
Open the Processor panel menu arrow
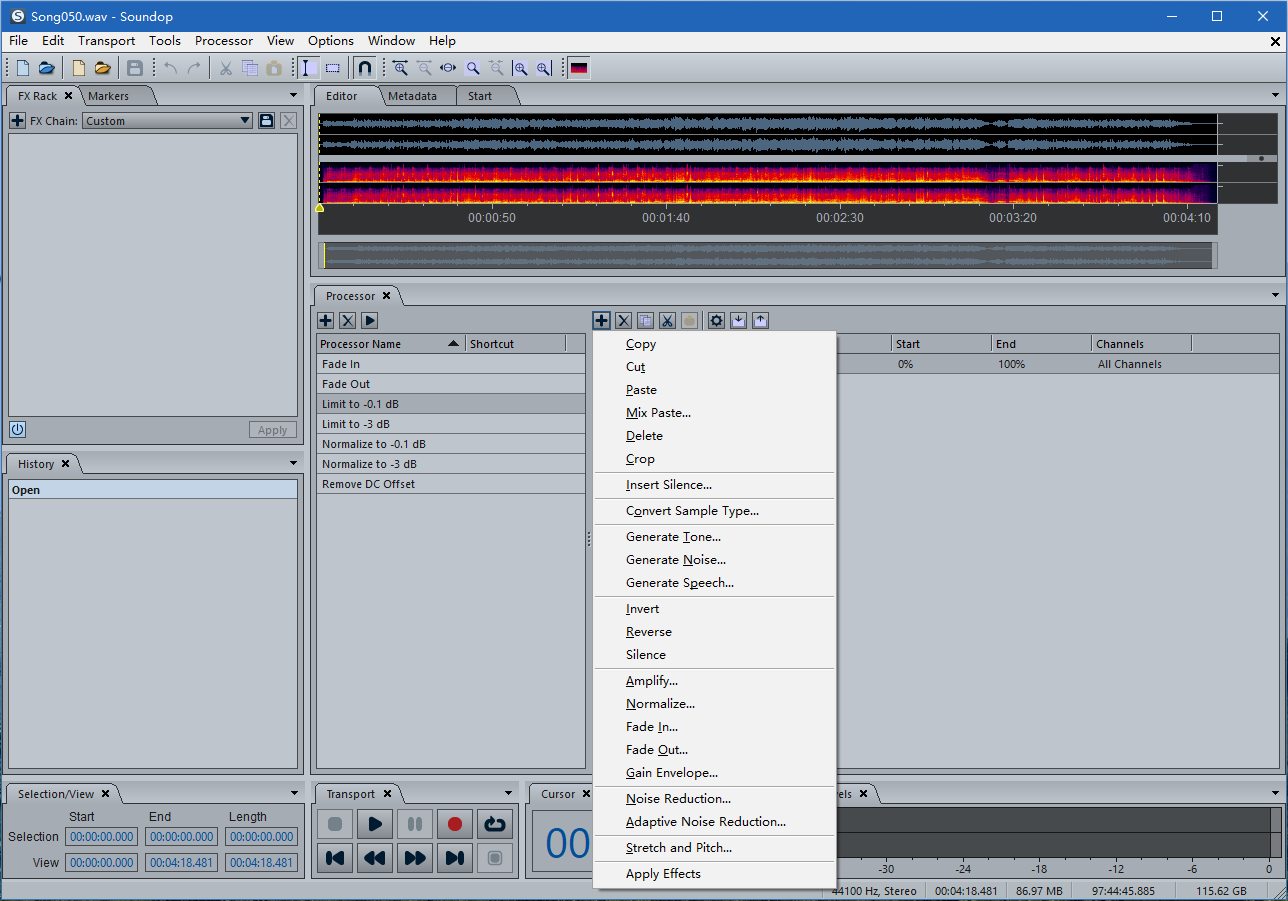(1275, 295)
